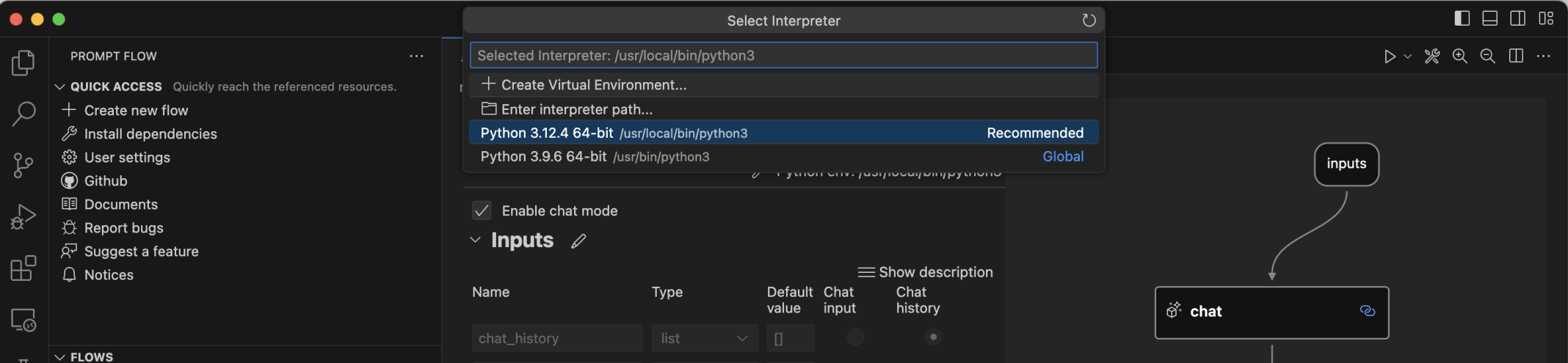This screenshot has width=1568, height=363.
Task: Click the zoom out magnifier icon
Action: tap(1488, 56)
